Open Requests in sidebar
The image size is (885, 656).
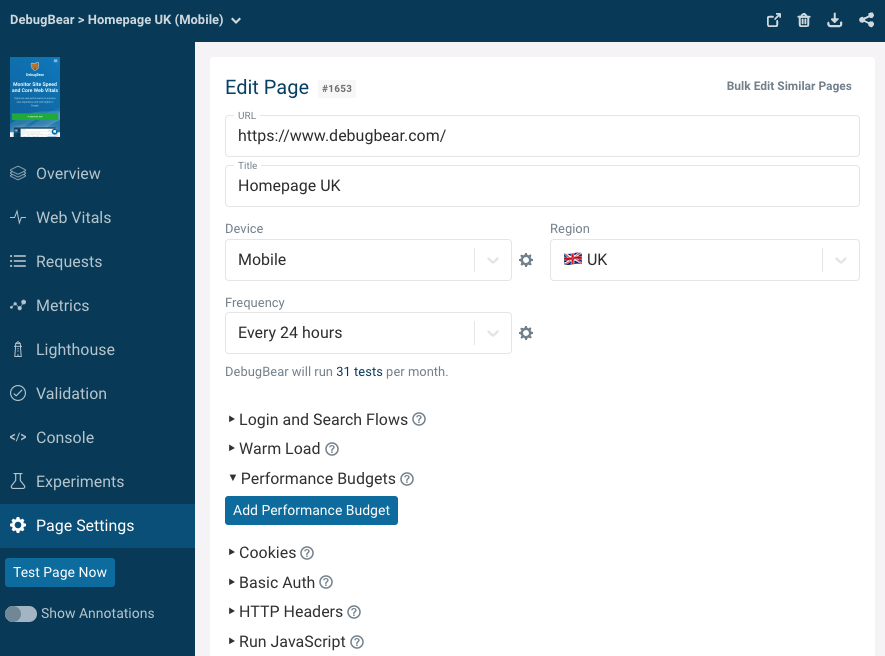(97, 261)
